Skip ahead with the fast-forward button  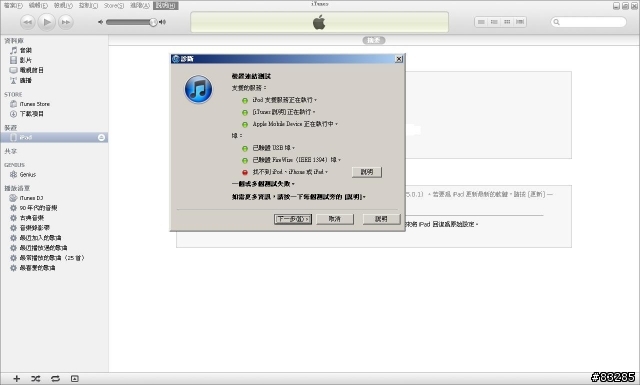click(x=66, y=22)
